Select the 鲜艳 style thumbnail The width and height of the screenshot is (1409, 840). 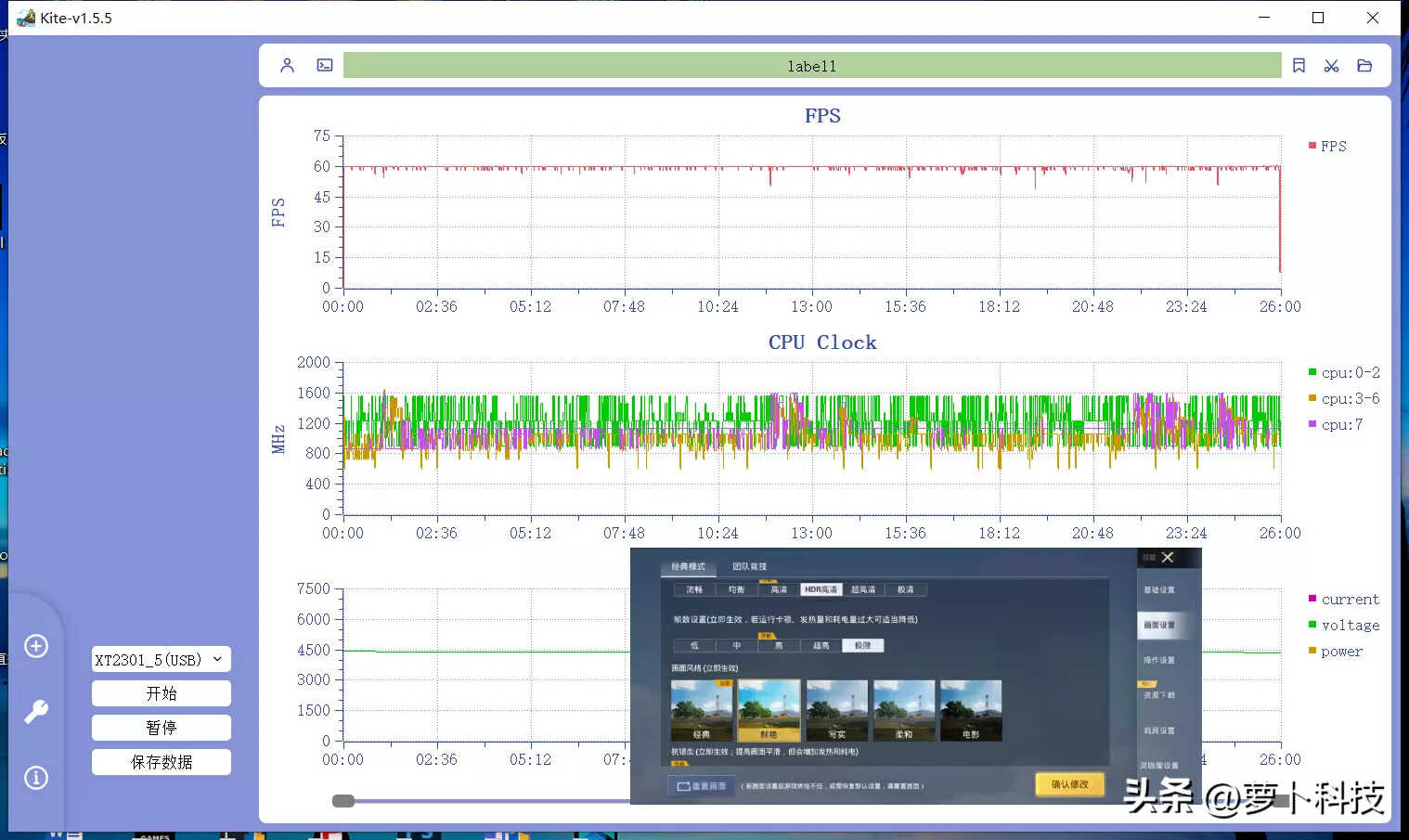coord(769,711)
